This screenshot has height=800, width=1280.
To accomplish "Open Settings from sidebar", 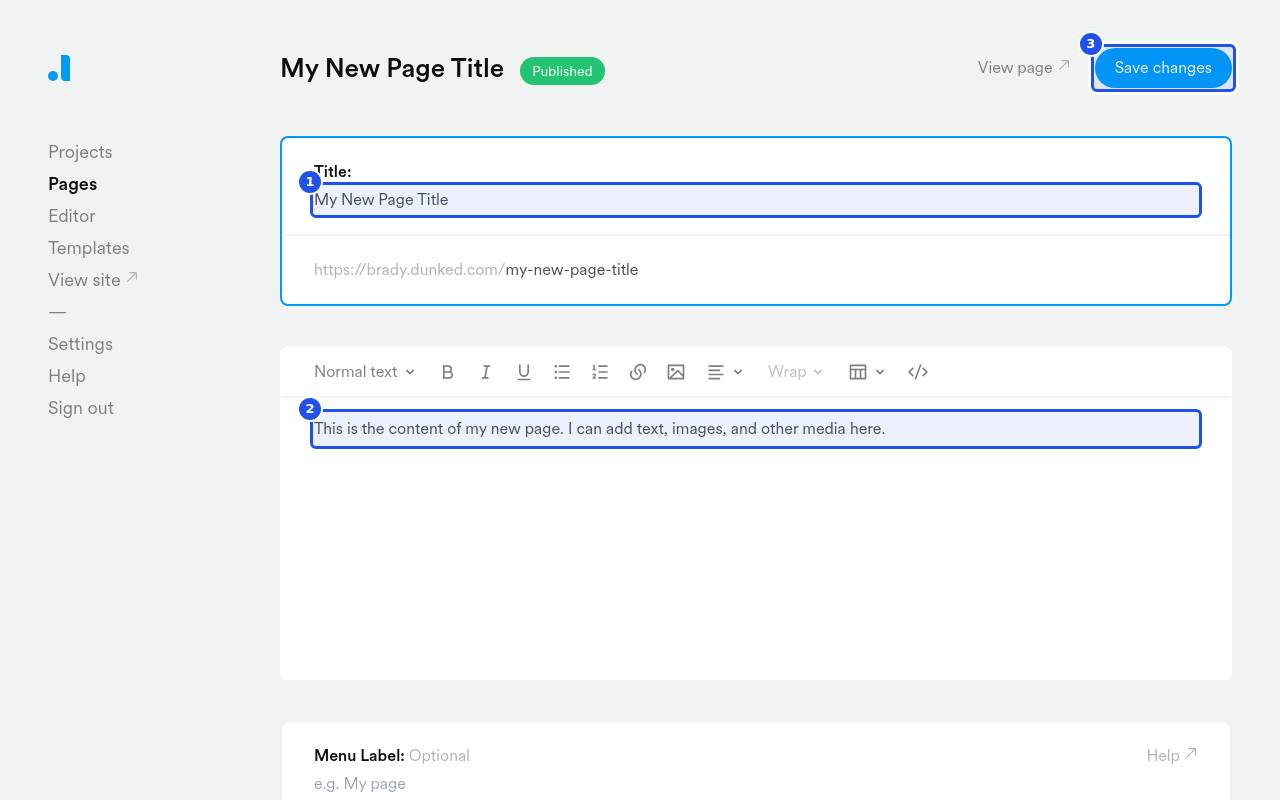I will [x=80, y=344].
